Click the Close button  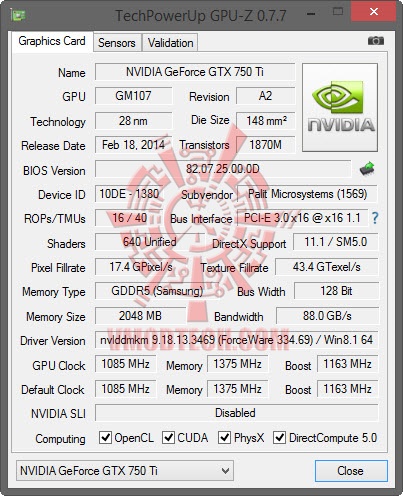(351, 471)
